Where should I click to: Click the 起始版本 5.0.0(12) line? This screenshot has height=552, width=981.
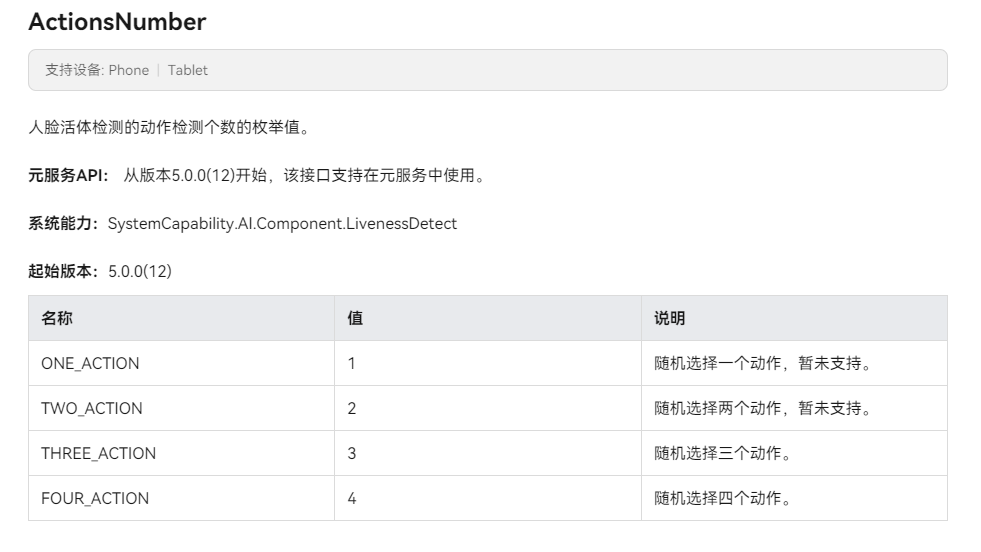(100, 271)
